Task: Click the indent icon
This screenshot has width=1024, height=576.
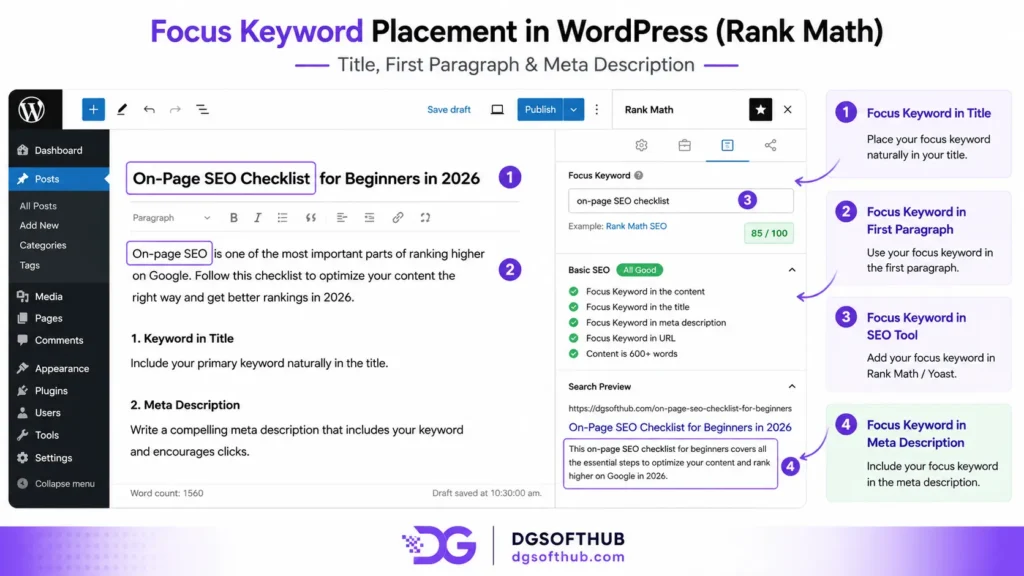Action: pos(370,218)
